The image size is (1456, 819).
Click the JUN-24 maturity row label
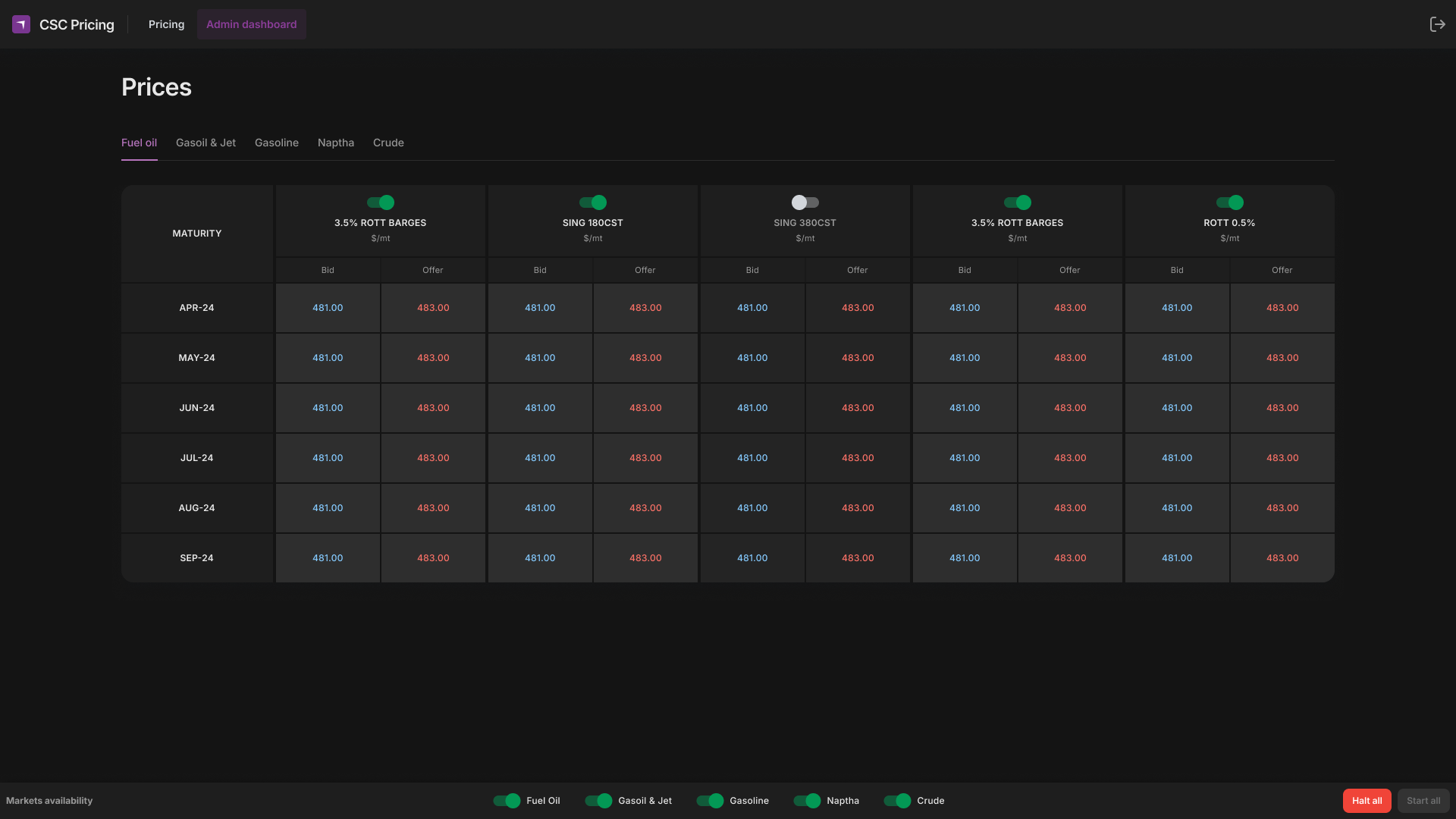click(x=197, y=408)
